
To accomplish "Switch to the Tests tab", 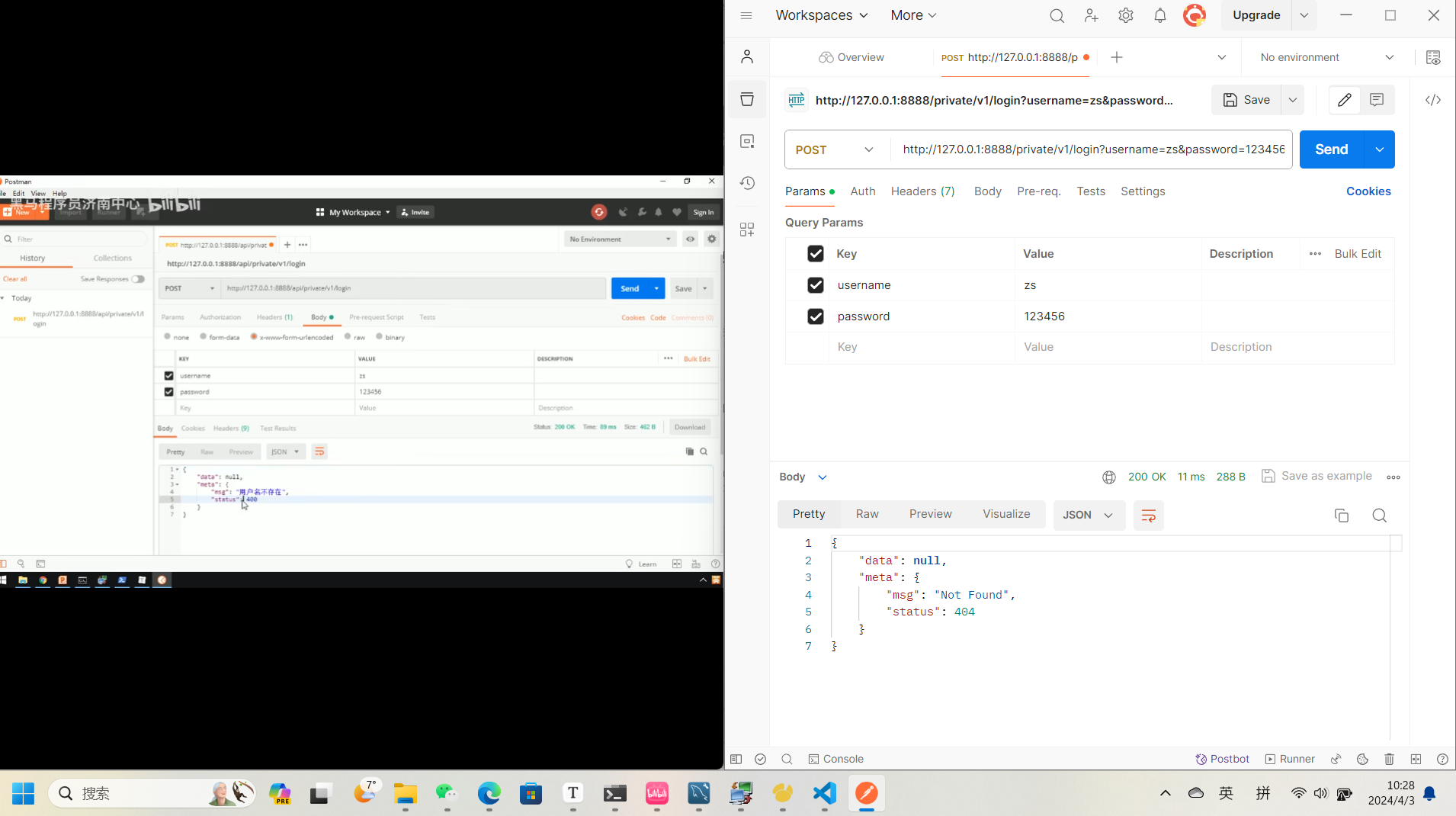I will 1091,191.
